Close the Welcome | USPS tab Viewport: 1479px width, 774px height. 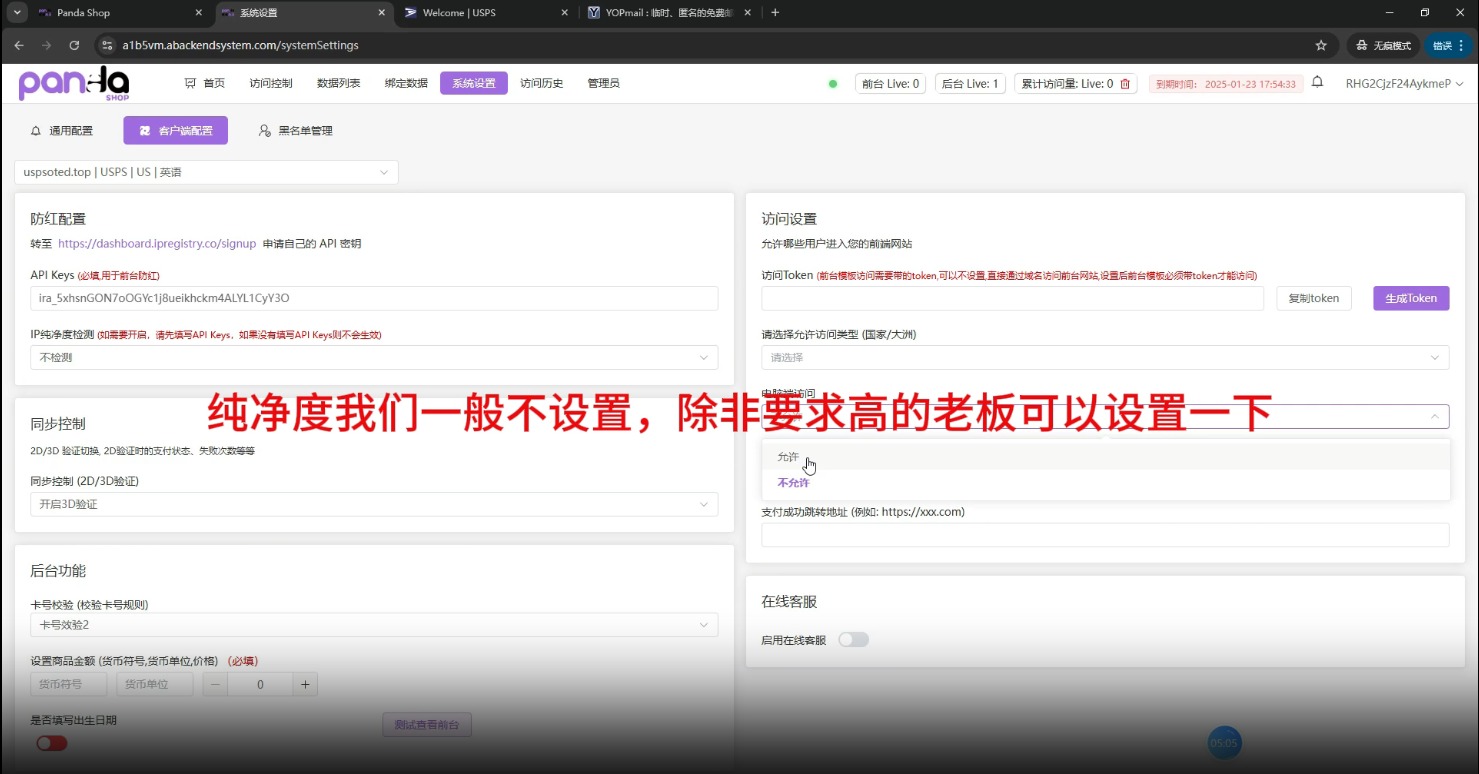click(564, 13)
